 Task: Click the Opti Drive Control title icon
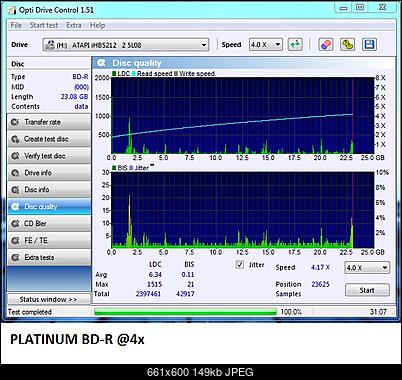[12, 10]
